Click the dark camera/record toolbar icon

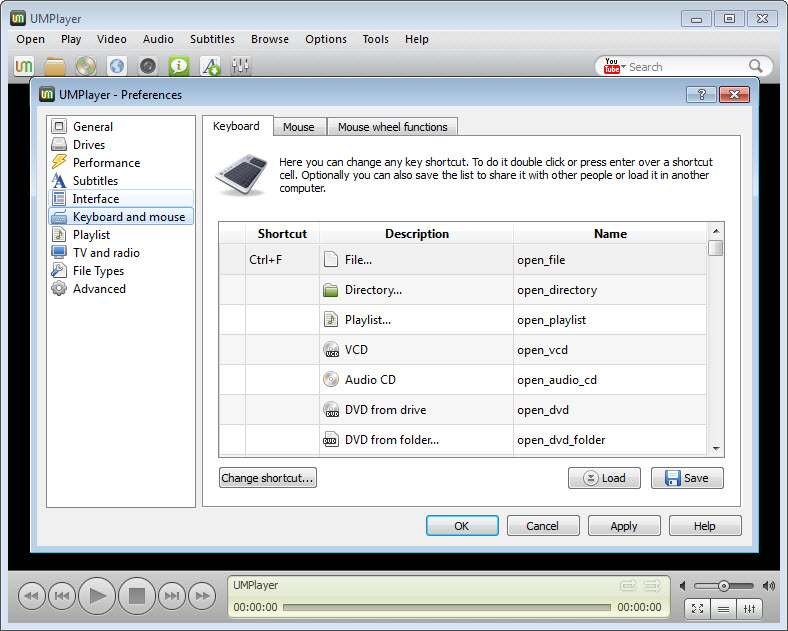pyautogui.click(x=148, y=66)
